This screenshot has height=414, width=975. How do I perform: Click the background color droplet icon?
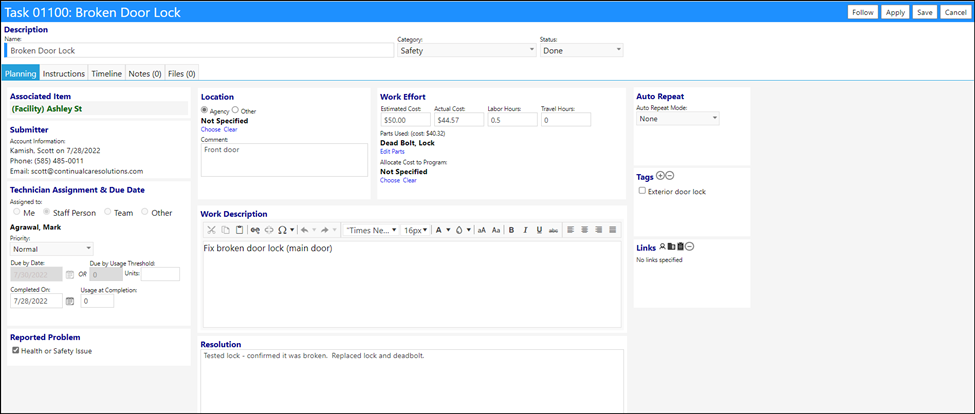click(458, 230)
